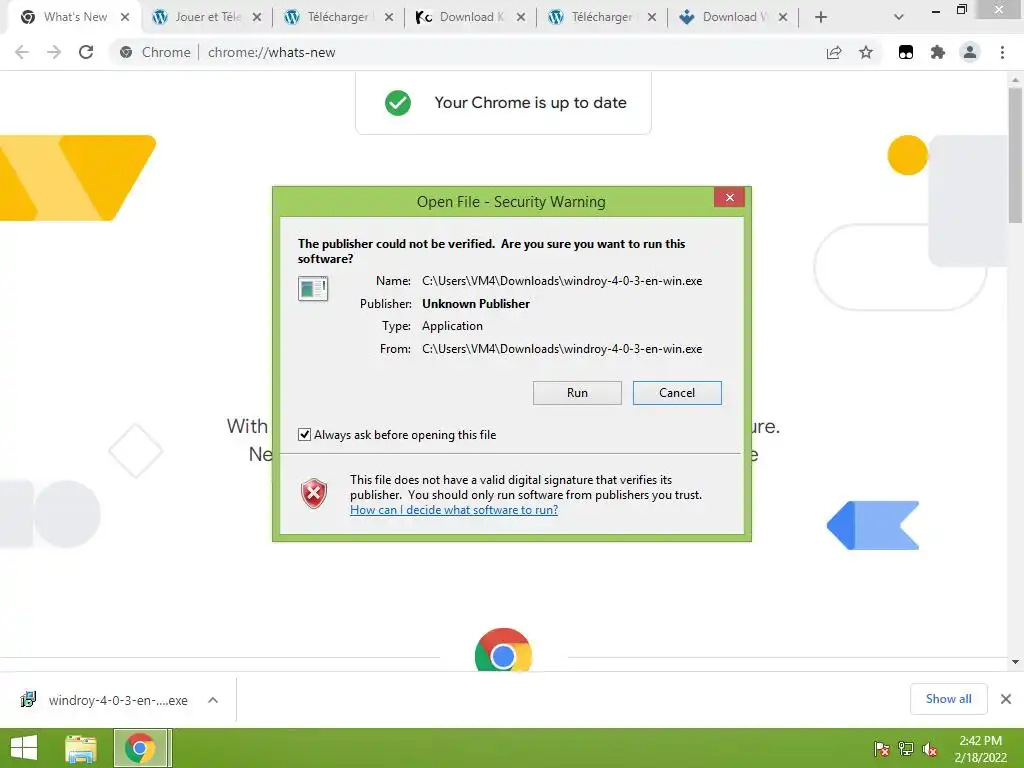Image resolution: width=1024 pixels, height=768 pixels.
Task: Go back with the browser back arrow
Action: [x=22, y=52]
